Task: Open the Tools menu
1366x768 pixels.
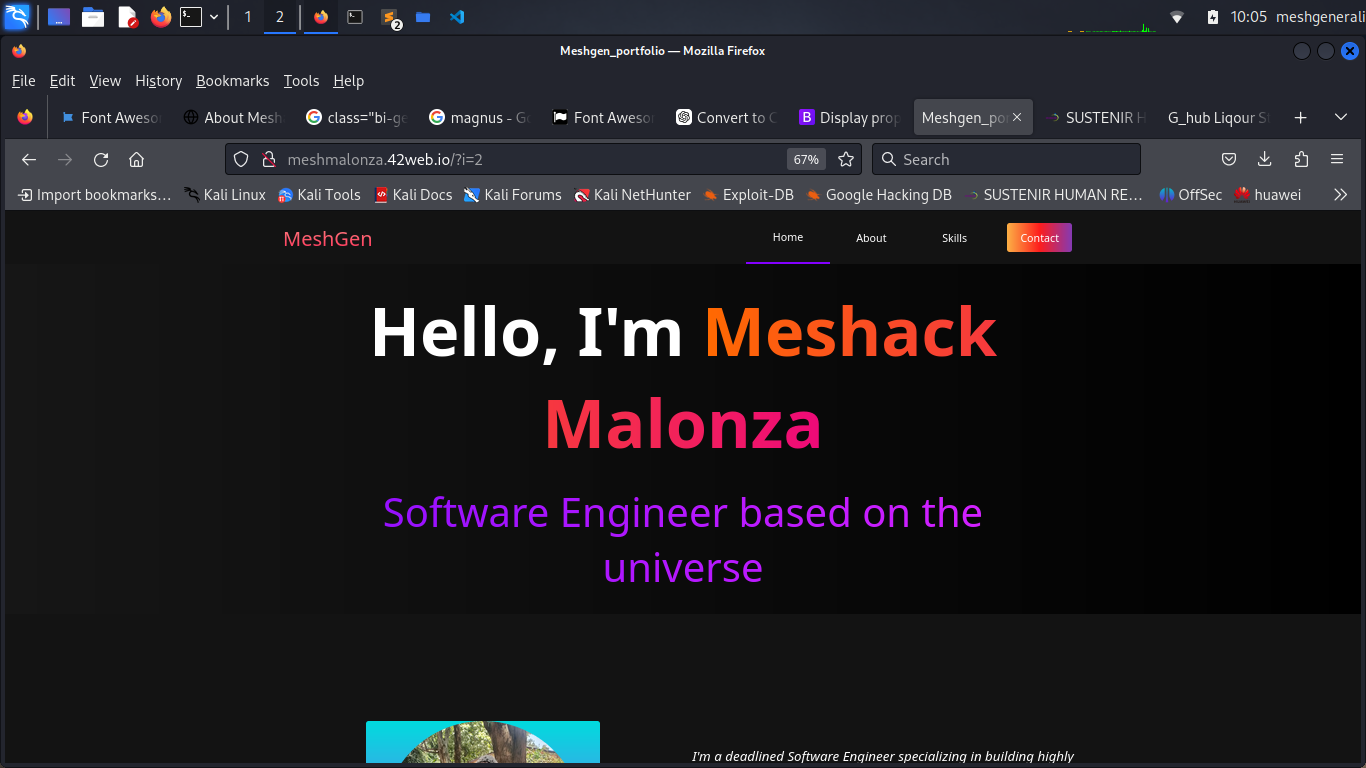Action: coord(301,81)
